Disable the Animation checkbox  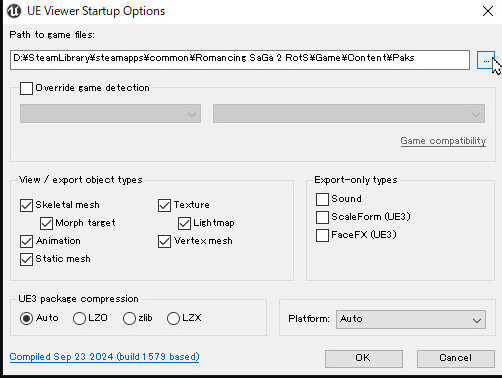[x=26, y=241]
